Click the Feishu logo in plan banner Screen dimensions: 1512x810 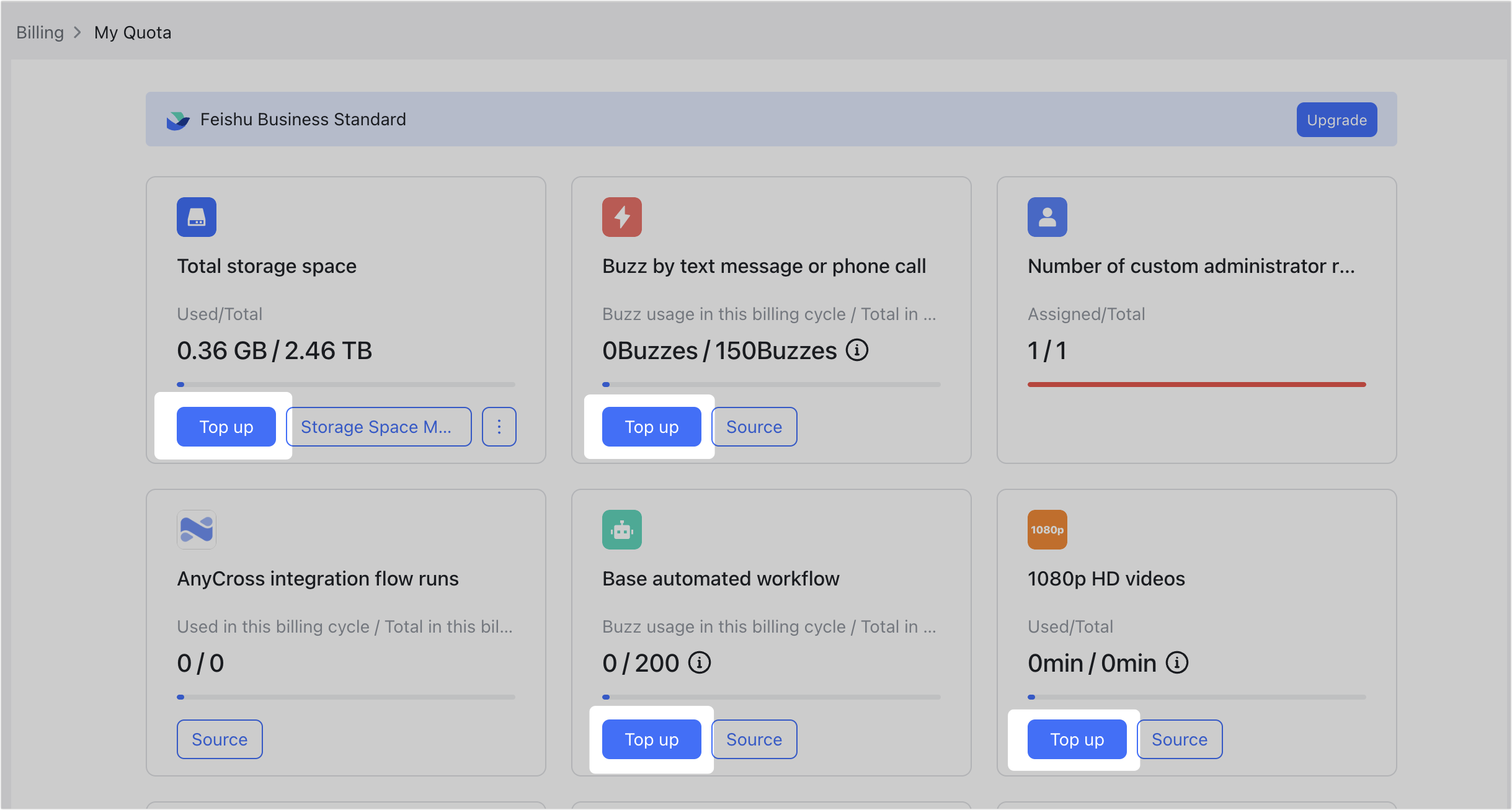(x=178, y=120)
